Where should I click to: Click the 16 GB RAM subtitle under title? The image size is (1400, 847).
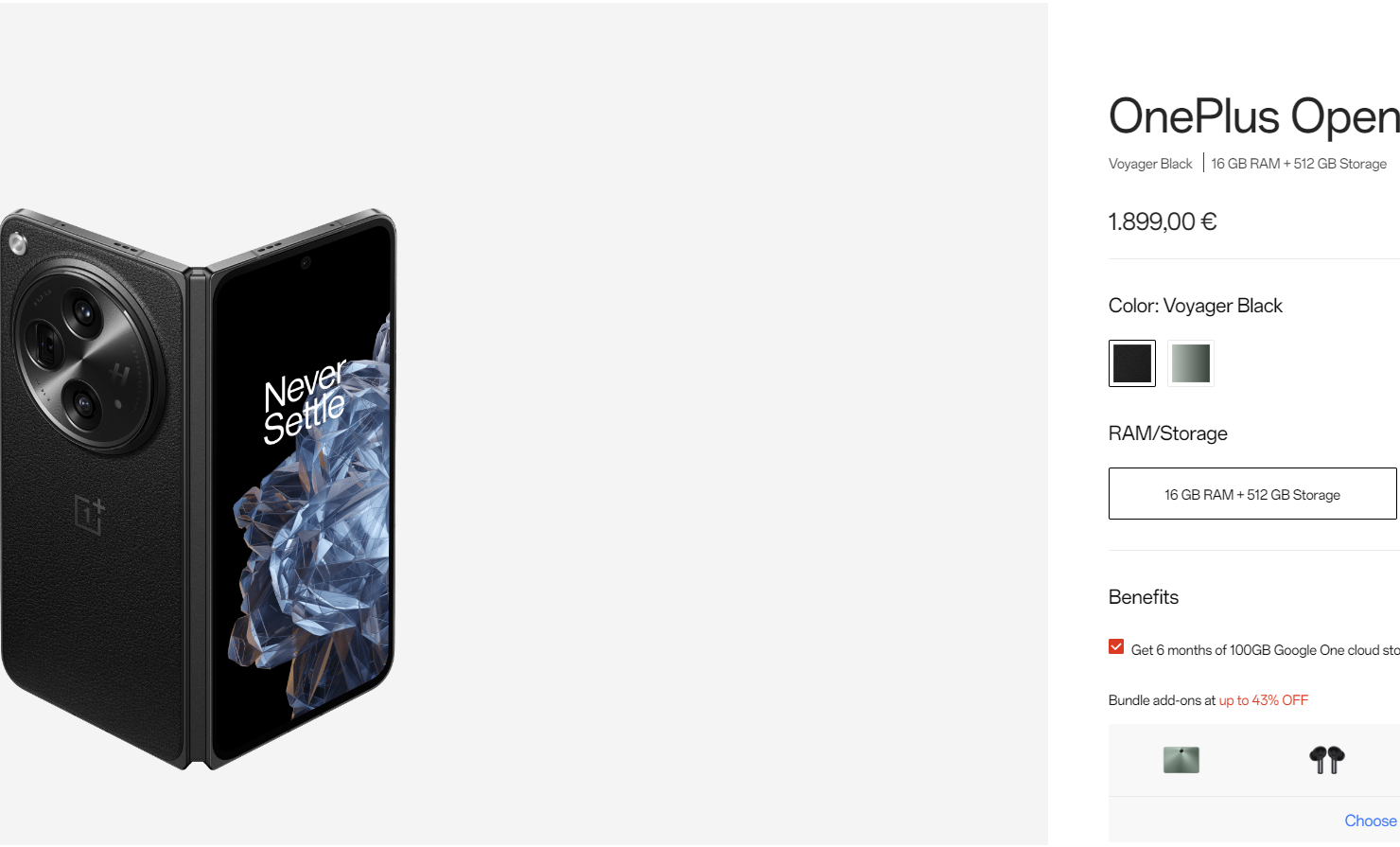coord(1299,164)
